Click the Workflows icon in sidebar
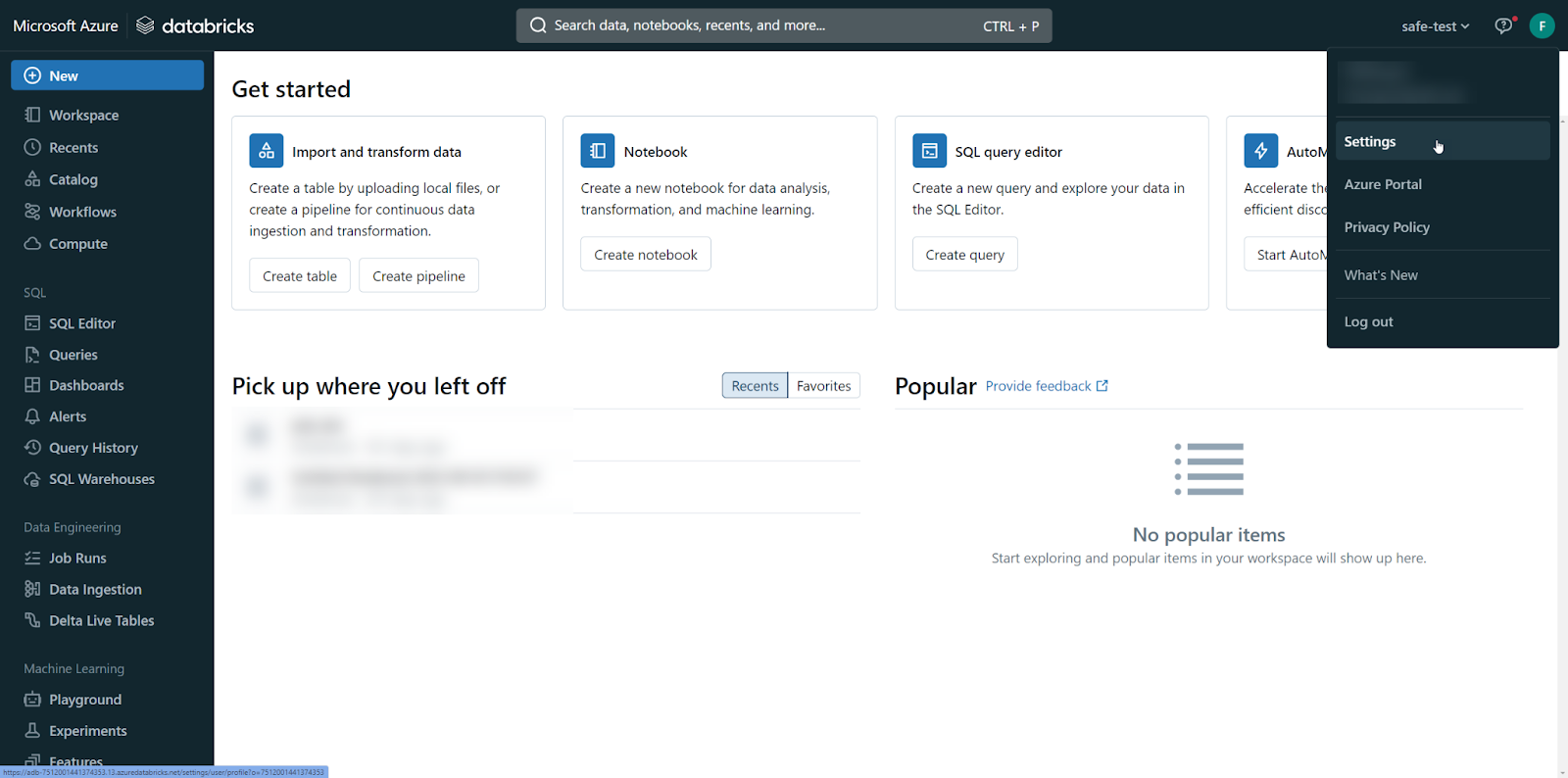Screen dimensions: 1568x778 [x=32, y=212]
